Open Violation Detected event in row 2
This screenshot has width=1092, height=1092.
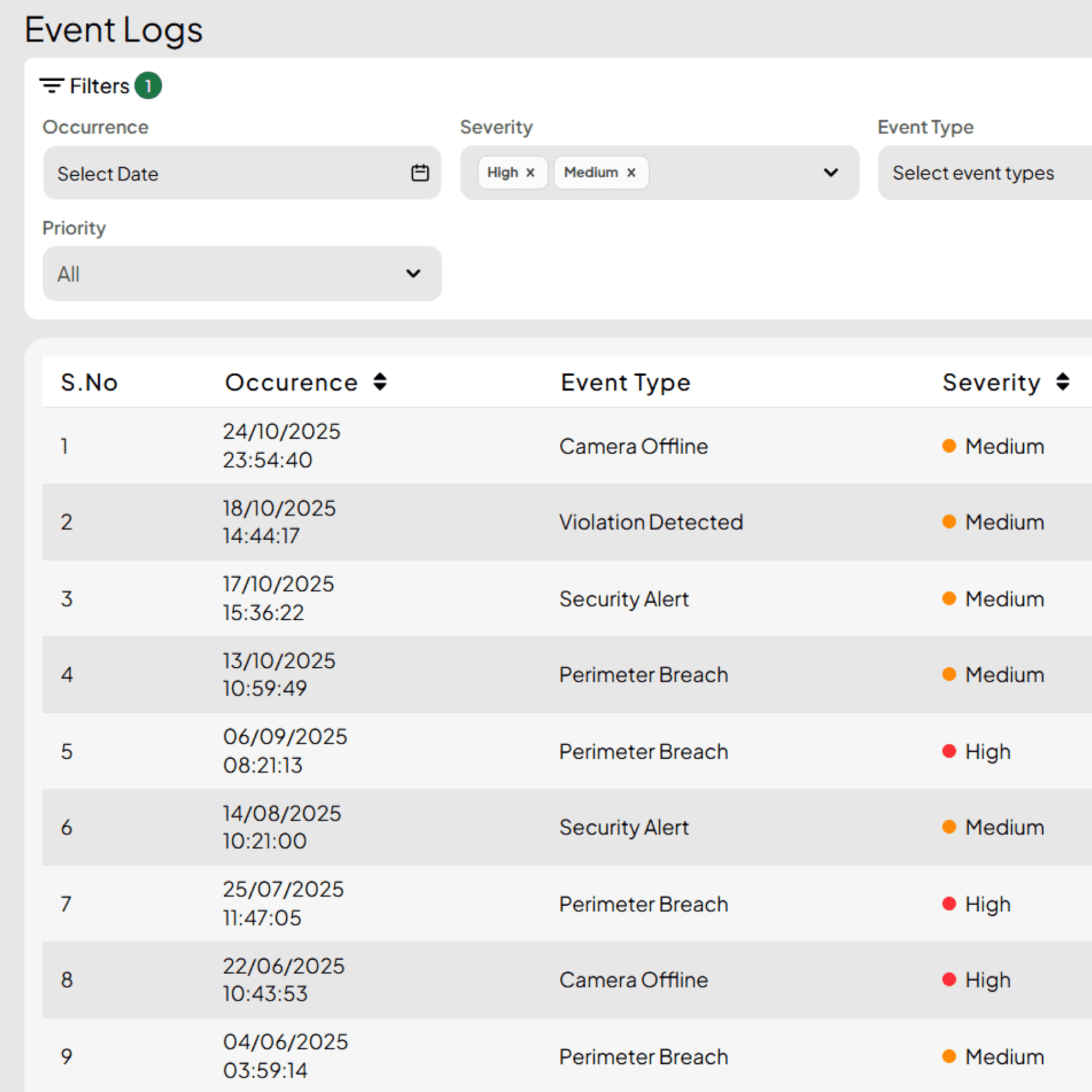(651, 521)
